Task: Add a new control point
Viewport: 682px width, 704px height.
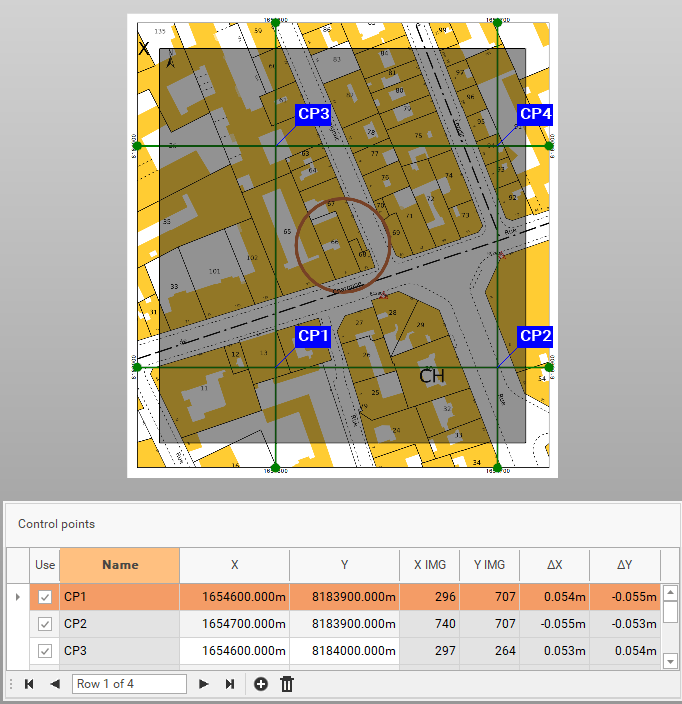Action: (261, 684)
